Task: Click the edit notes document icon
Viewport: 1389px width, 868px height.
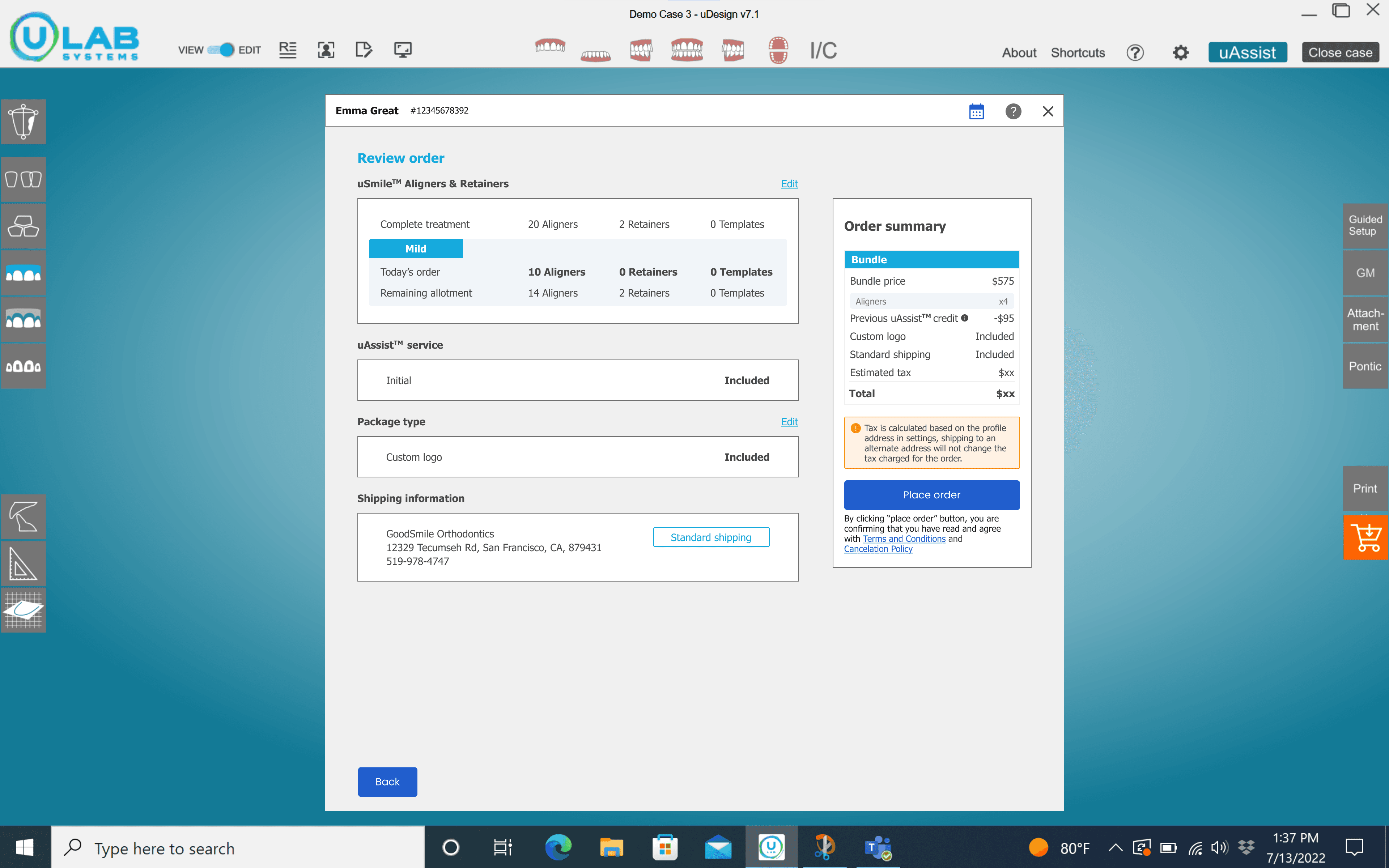Action: click(x=364, y=50)
